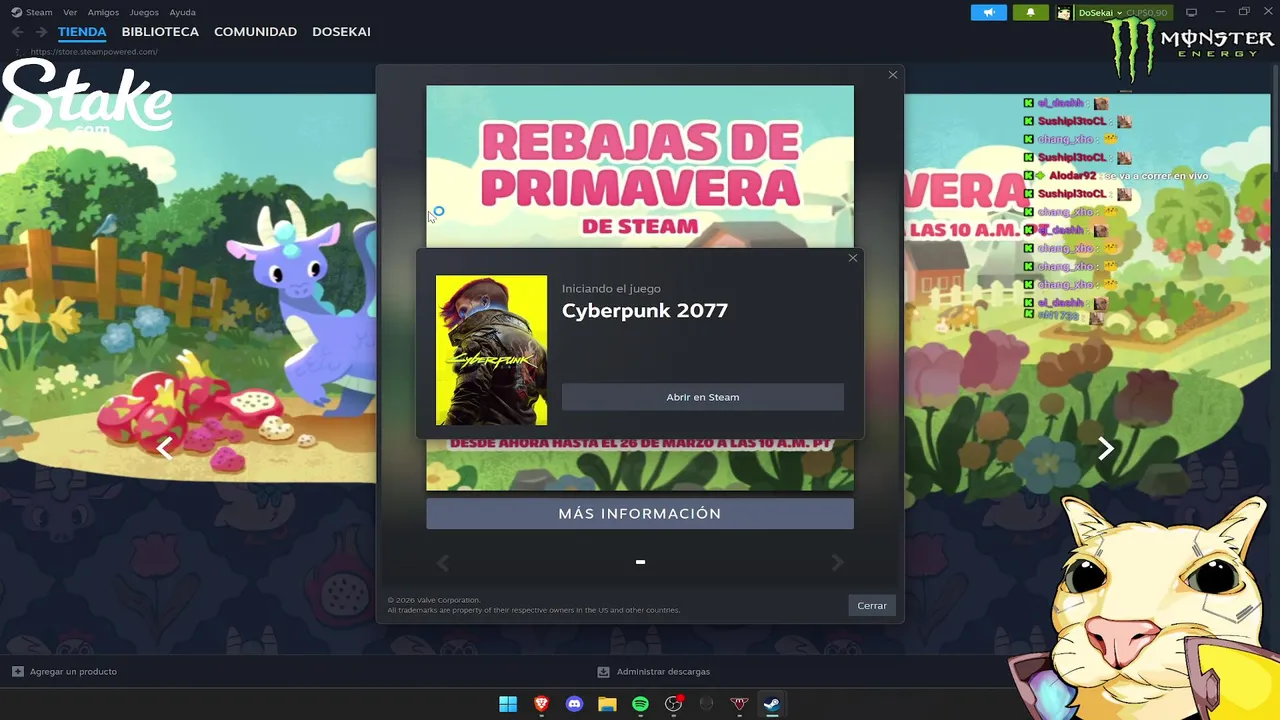Image resolution: width=1280 pixels, height=720 pixels.
Task: Click the Iniciando el juego label
Action: 611,288
